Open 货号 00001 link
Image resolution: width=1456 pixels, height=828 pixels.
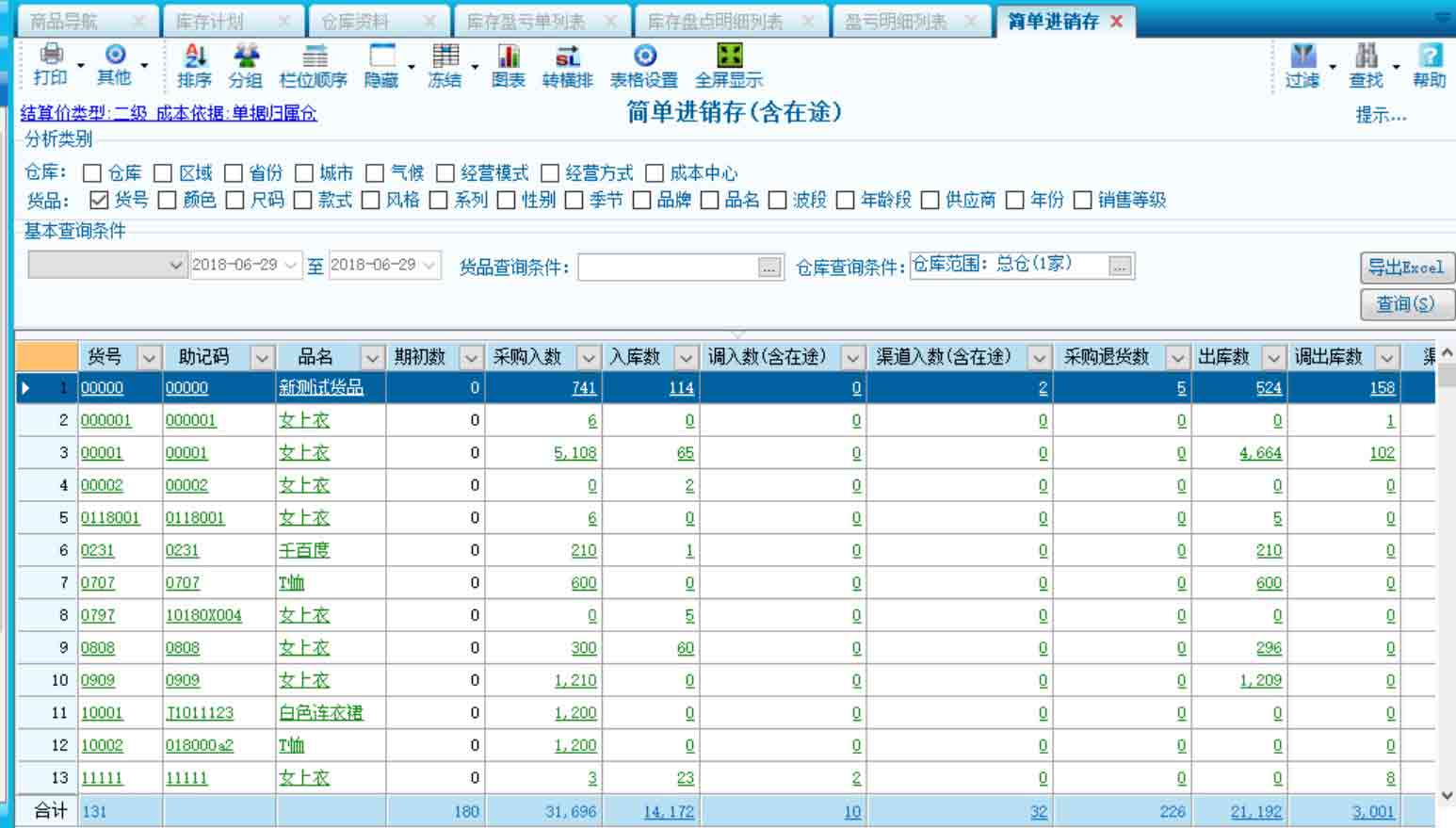(x=102, y=453)
